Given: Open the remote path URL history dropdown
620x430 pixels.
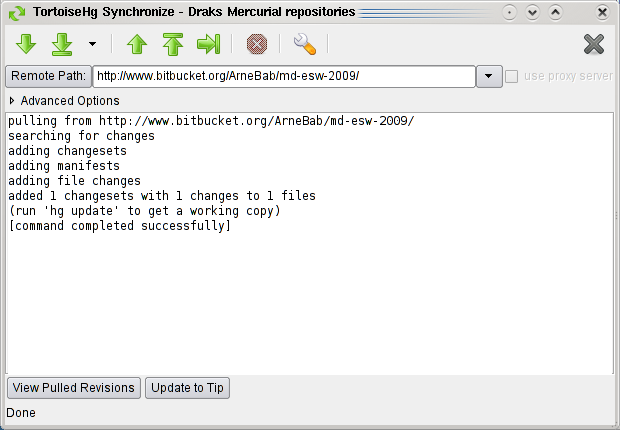Looking at the screenshot, I should tap(489, 77).
